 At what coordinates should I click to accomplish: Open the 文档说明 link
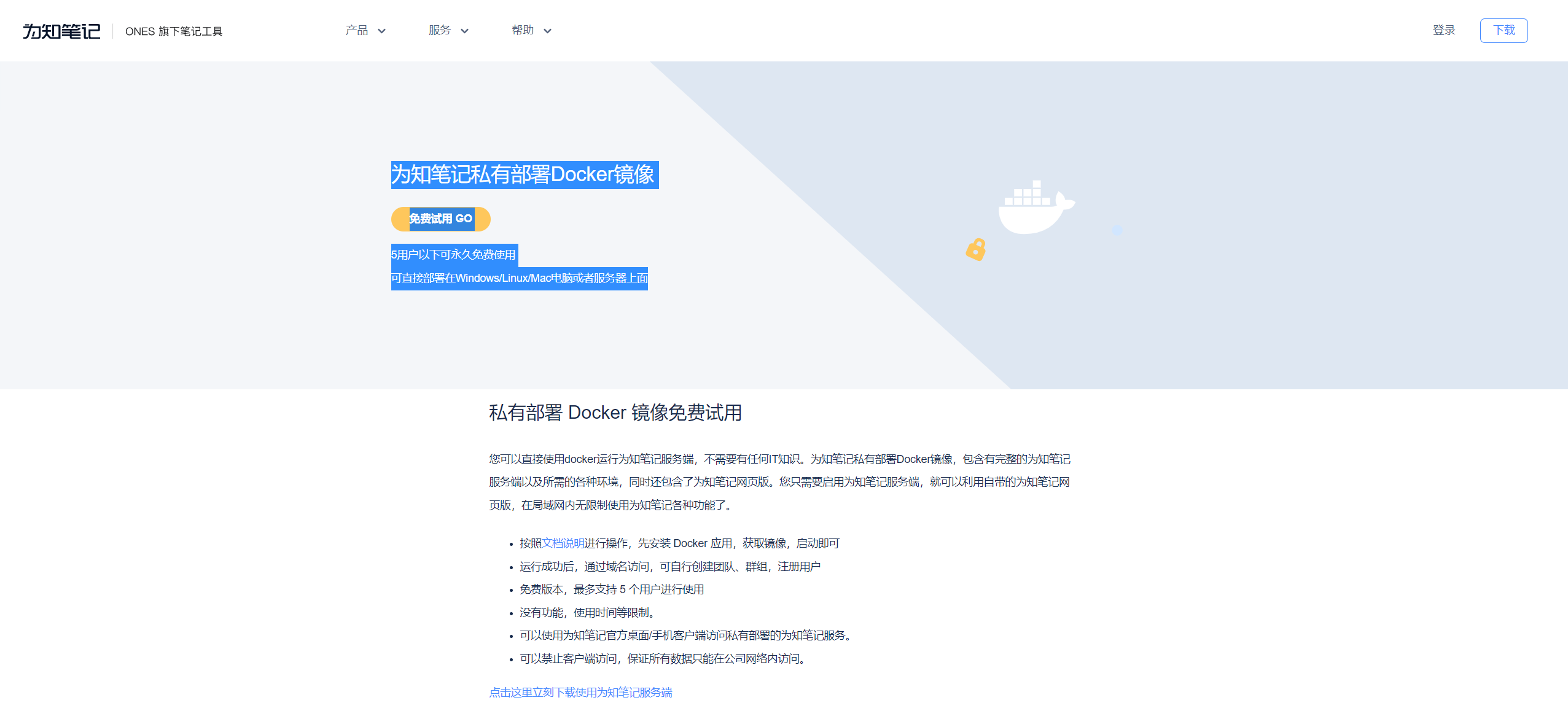[x=563, y=543]
